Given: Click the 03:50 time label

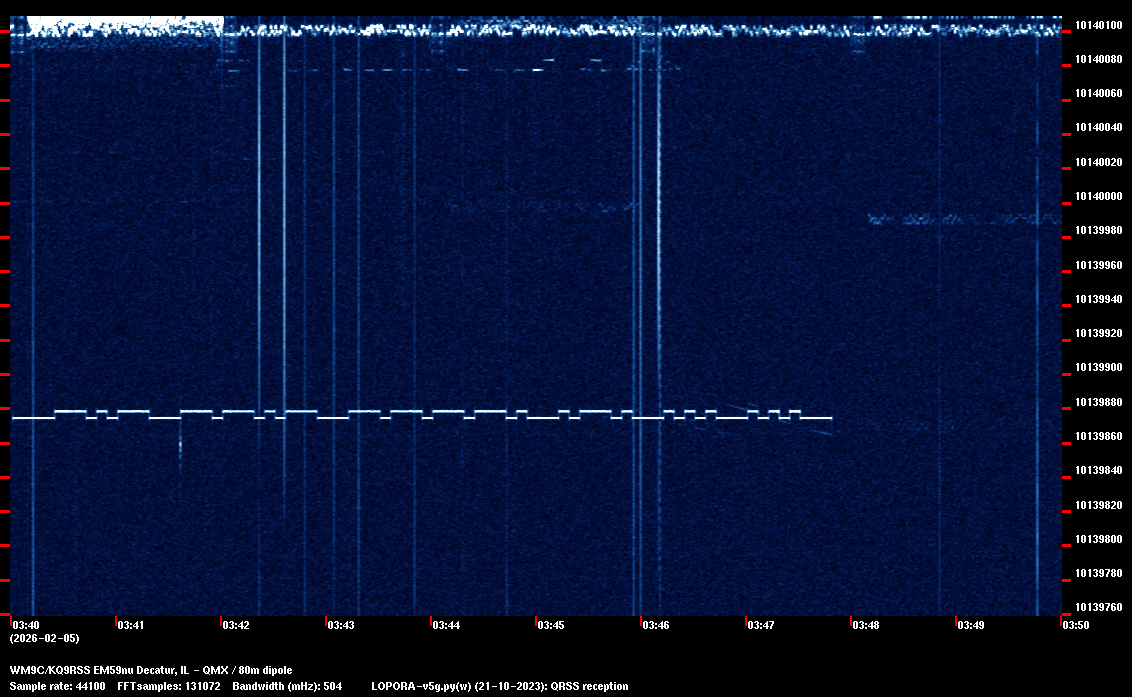Looking at the screenshot, I should pyautogui.click(x=1076, y=625).
